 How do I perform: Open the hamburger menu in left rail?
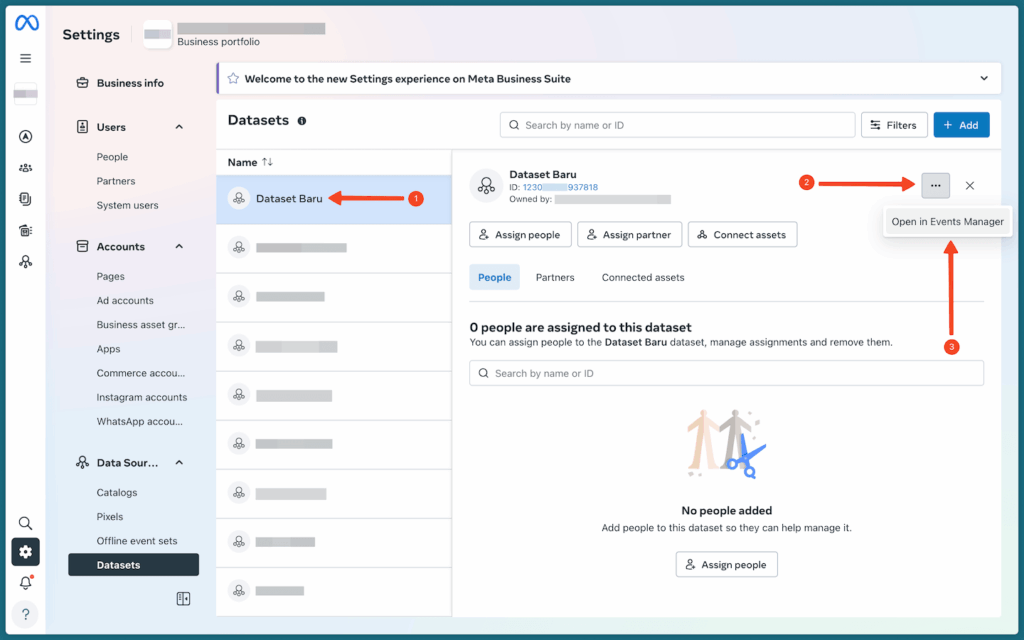pos(26,58)
